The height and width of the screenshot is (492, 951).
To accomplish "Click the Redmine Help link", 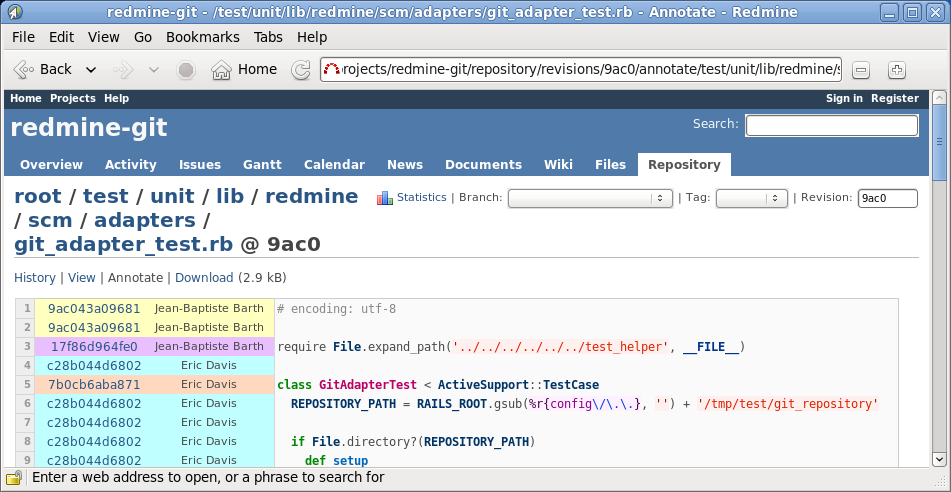I will click(x=116, y=98).
